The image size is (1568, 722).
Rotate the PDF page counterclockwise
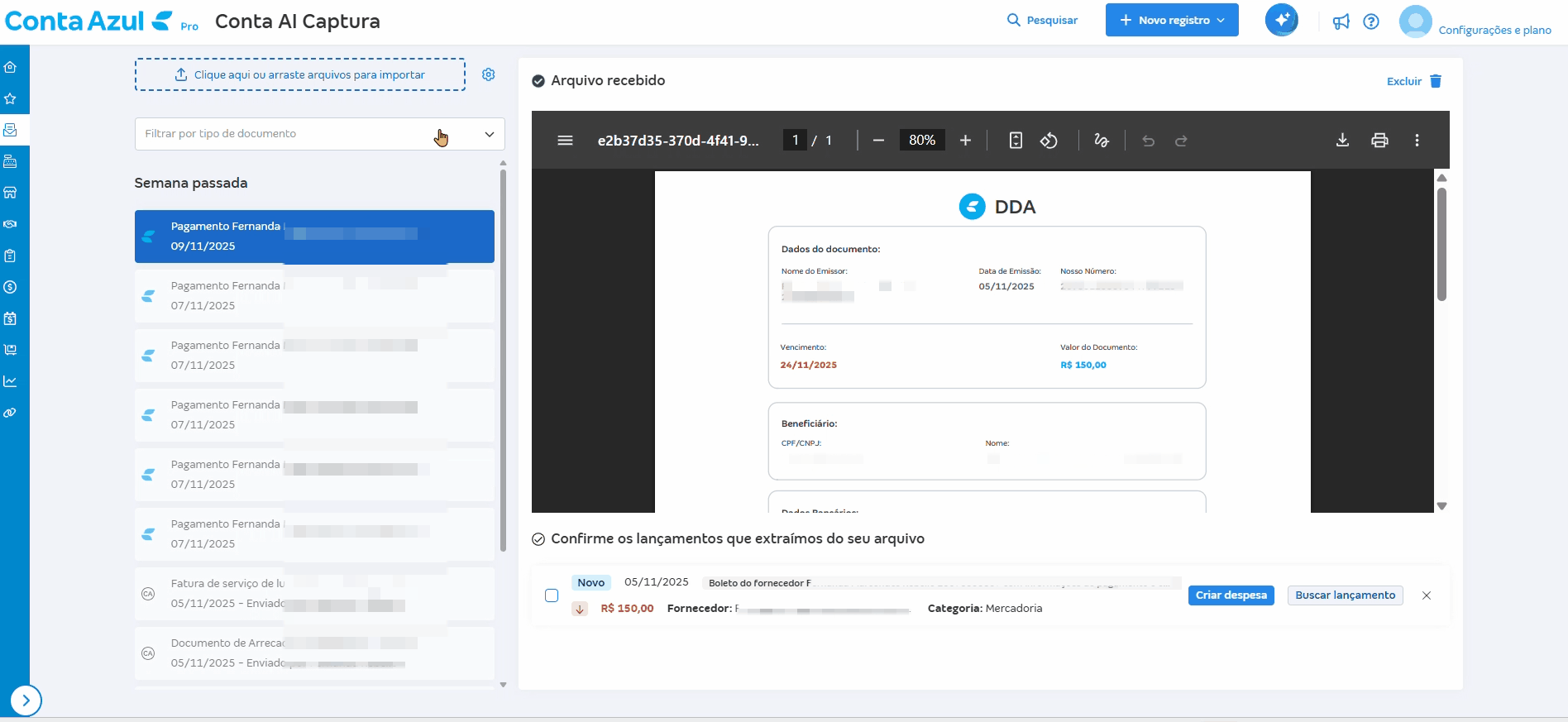pyautogui.click(x=1049, y=141)
